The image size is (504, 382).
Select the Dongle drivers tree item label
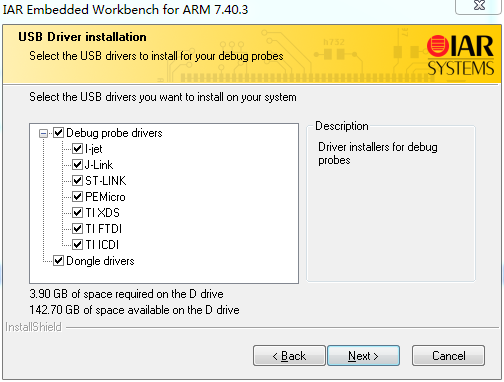pyautogui.click(x=100, y=261)
